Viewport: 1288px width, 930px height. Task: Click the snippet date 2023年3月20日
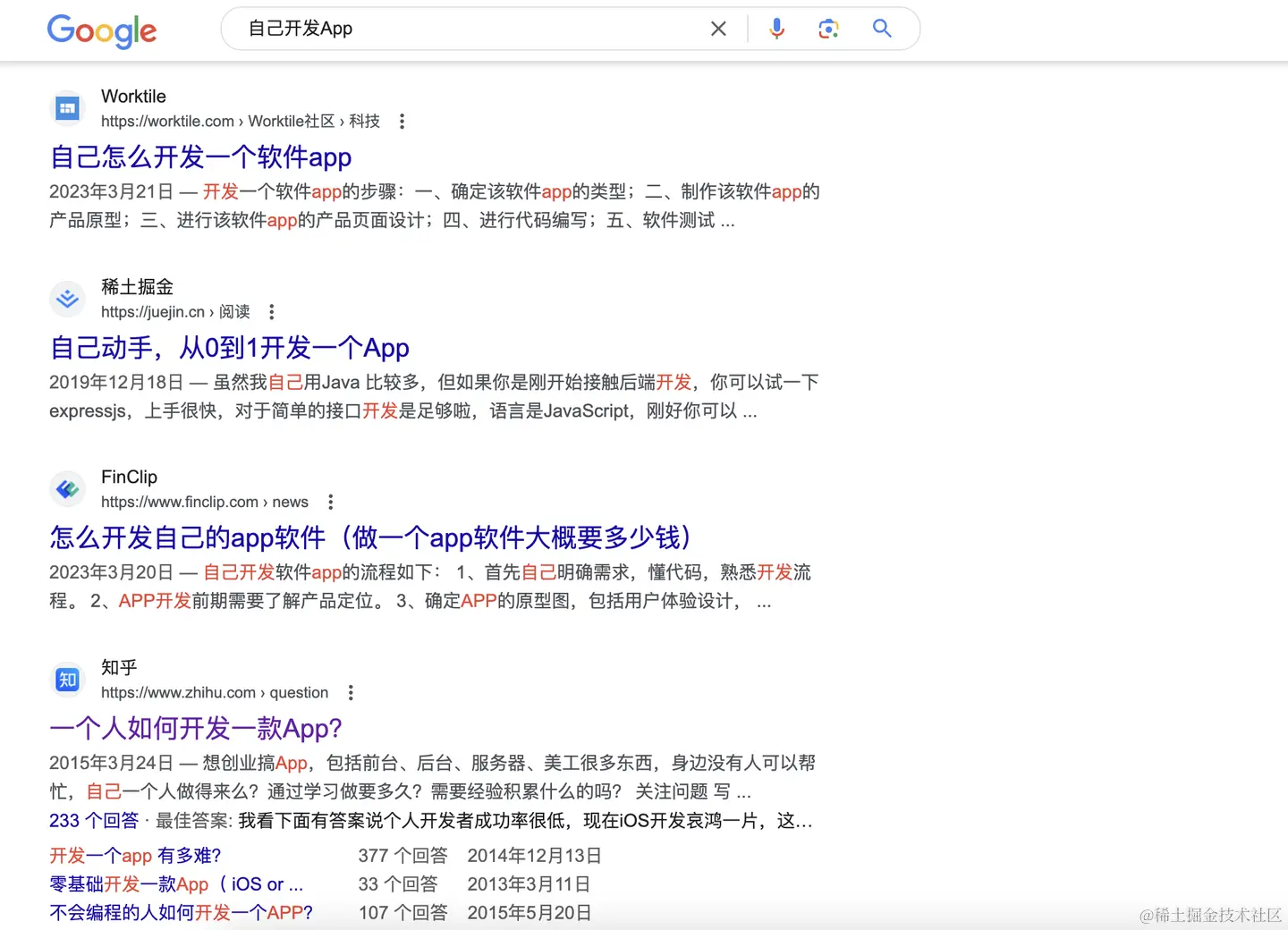(x=111, y=572)
